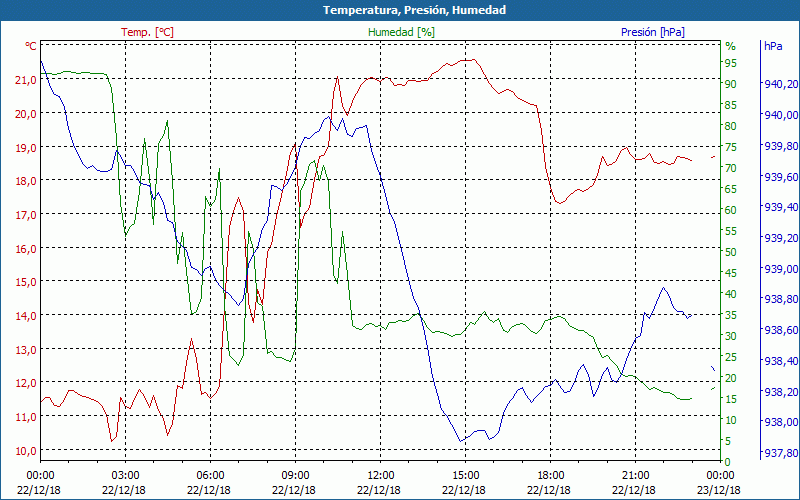Click humidity axis value 90
Viewport: 800px width, 500px height.
[731, 84]
